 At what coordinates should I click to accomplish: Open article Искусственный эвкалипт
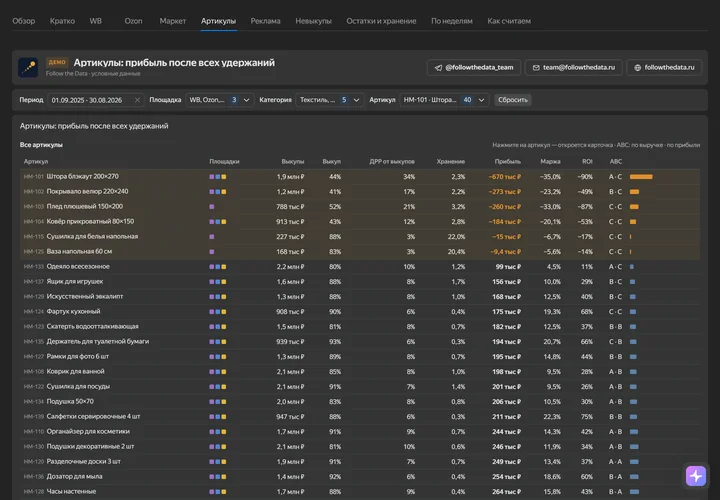tap(85, 297)
